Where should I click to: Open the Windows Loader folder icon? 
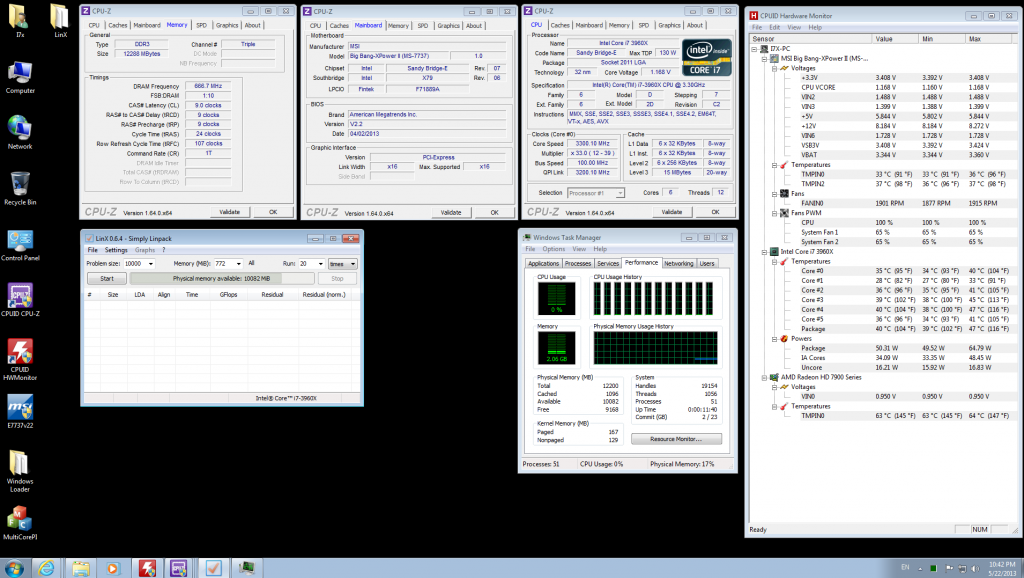coord(20,462)
